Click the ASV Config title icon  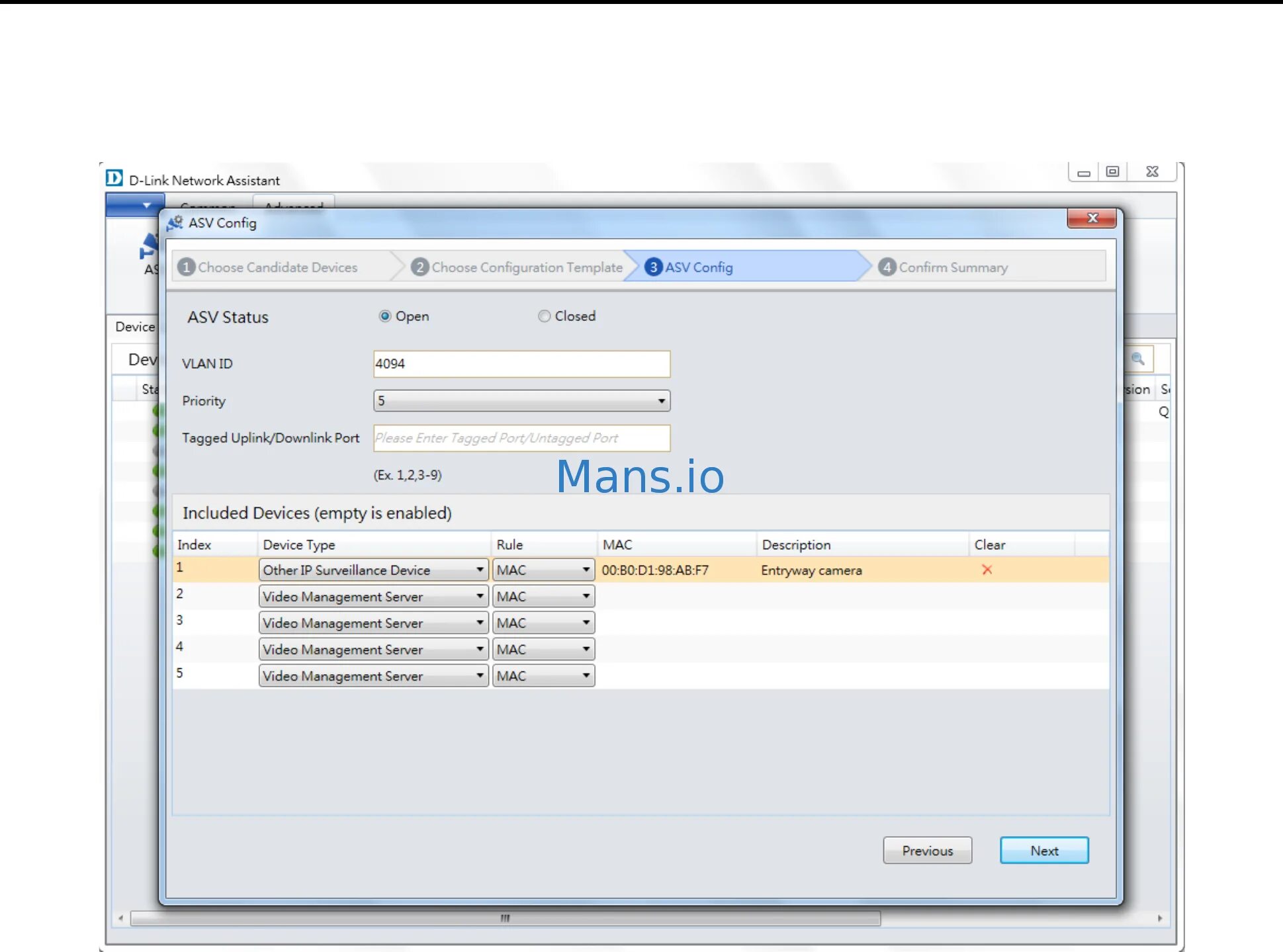(x=175, y=223)
